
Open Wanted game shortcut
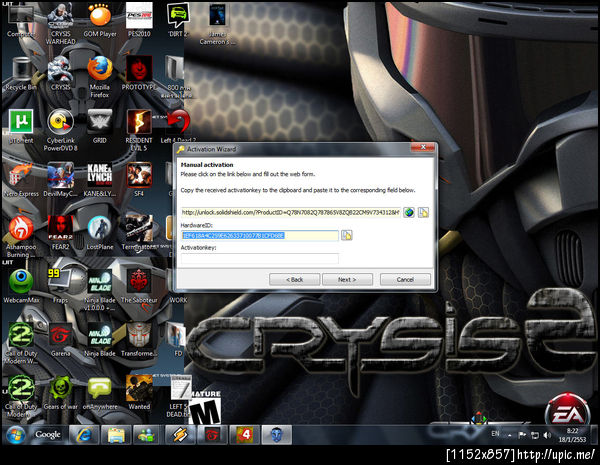point(139,393)
